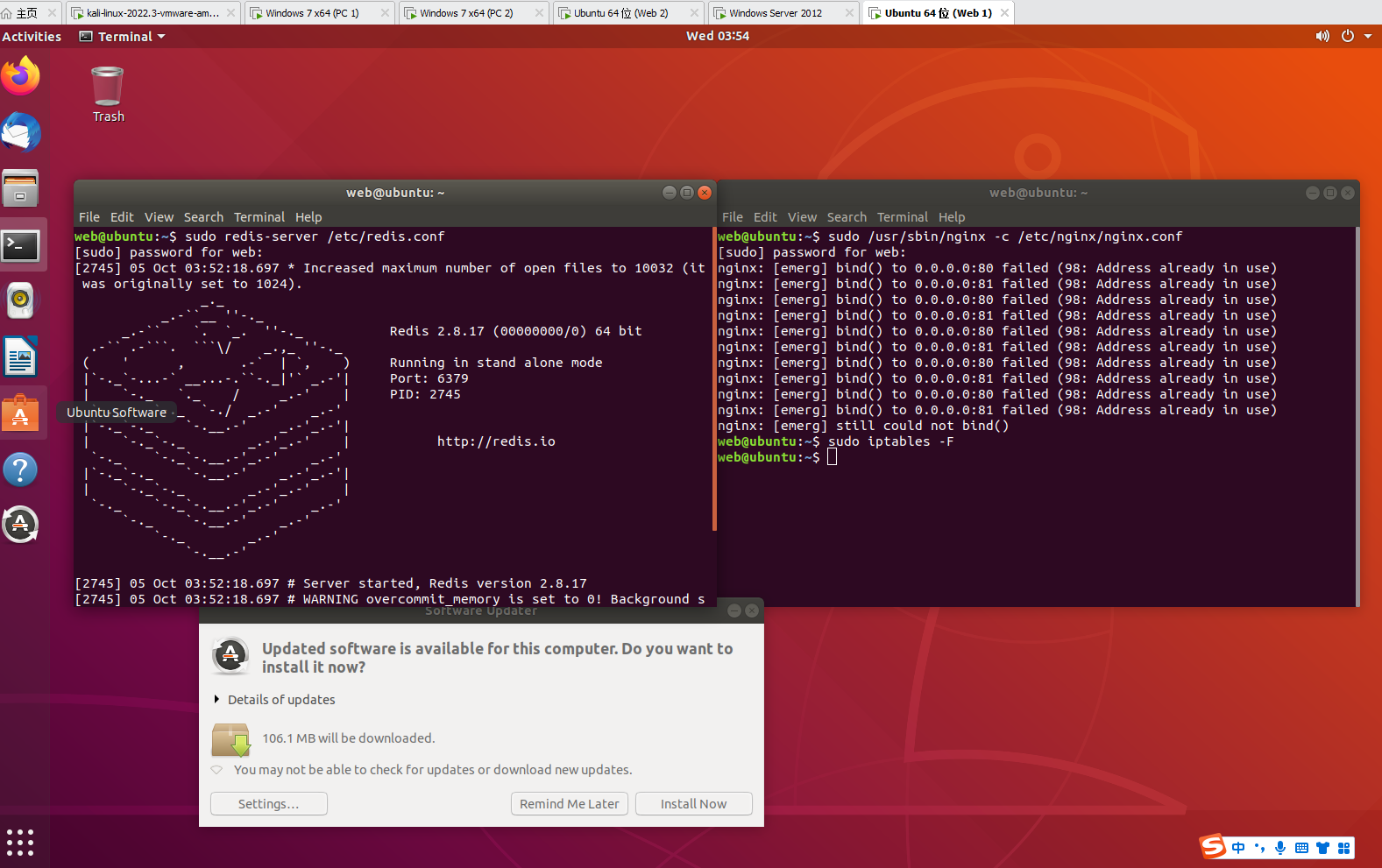Open Software Updater icon in the dock

(x=20, y=525)
